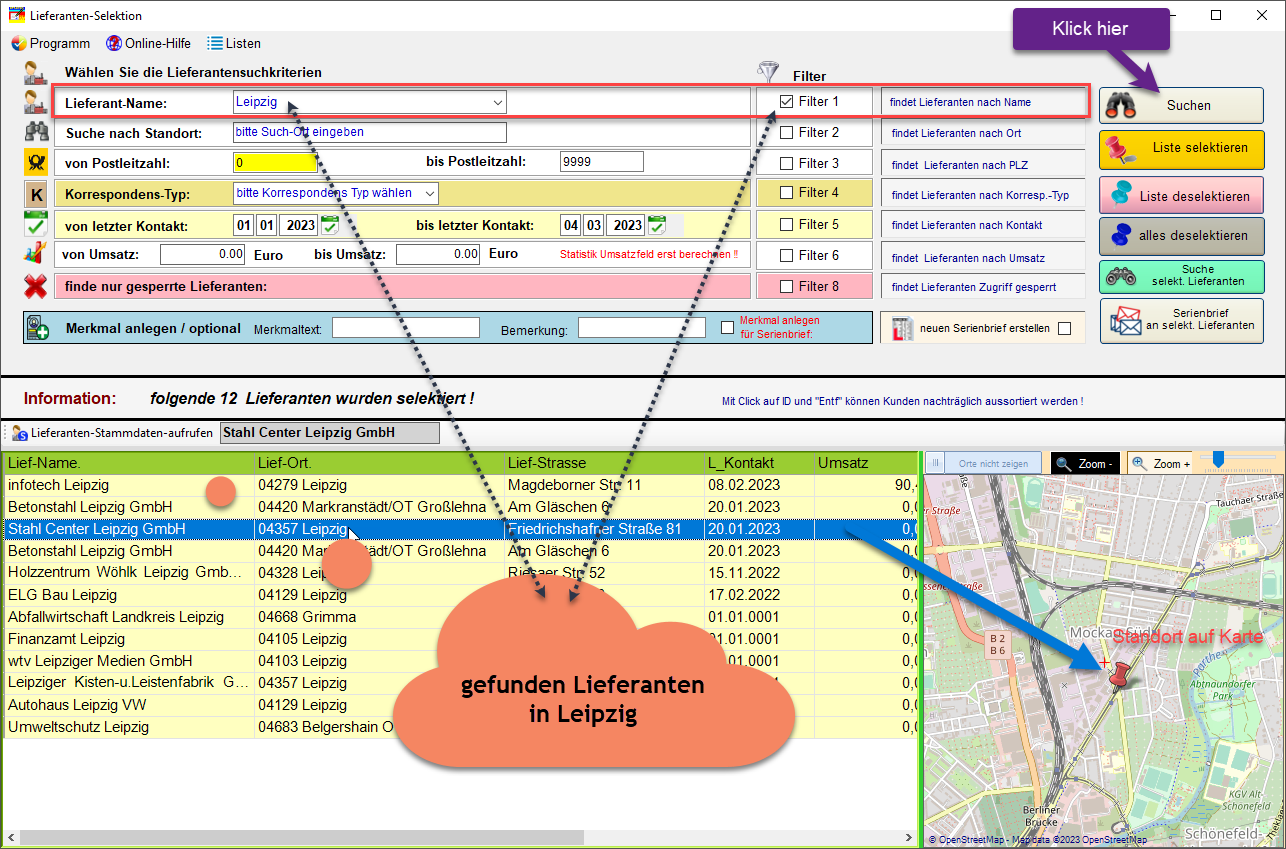Open the Programm menu
This screenshot has height=849, width=1286.
click(50, 43)
